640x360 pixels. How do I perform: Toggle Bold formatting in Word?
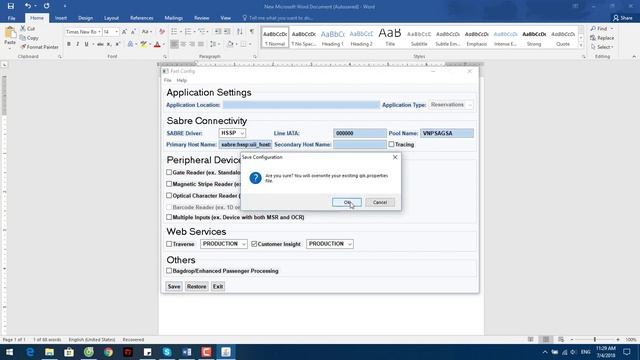[69, 44]
